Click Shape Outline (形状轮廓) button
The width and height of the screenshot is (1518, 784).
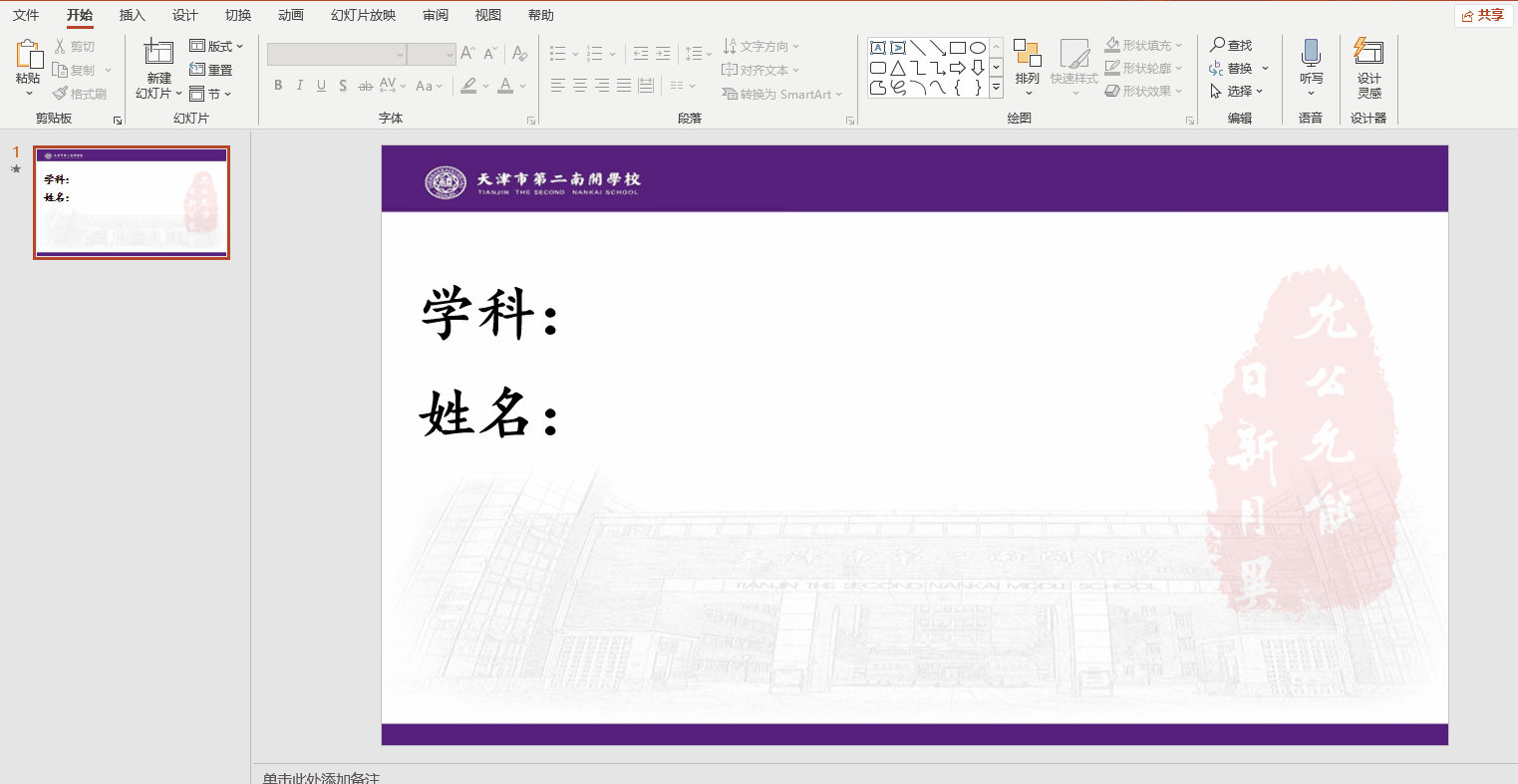click(1143, 69)
